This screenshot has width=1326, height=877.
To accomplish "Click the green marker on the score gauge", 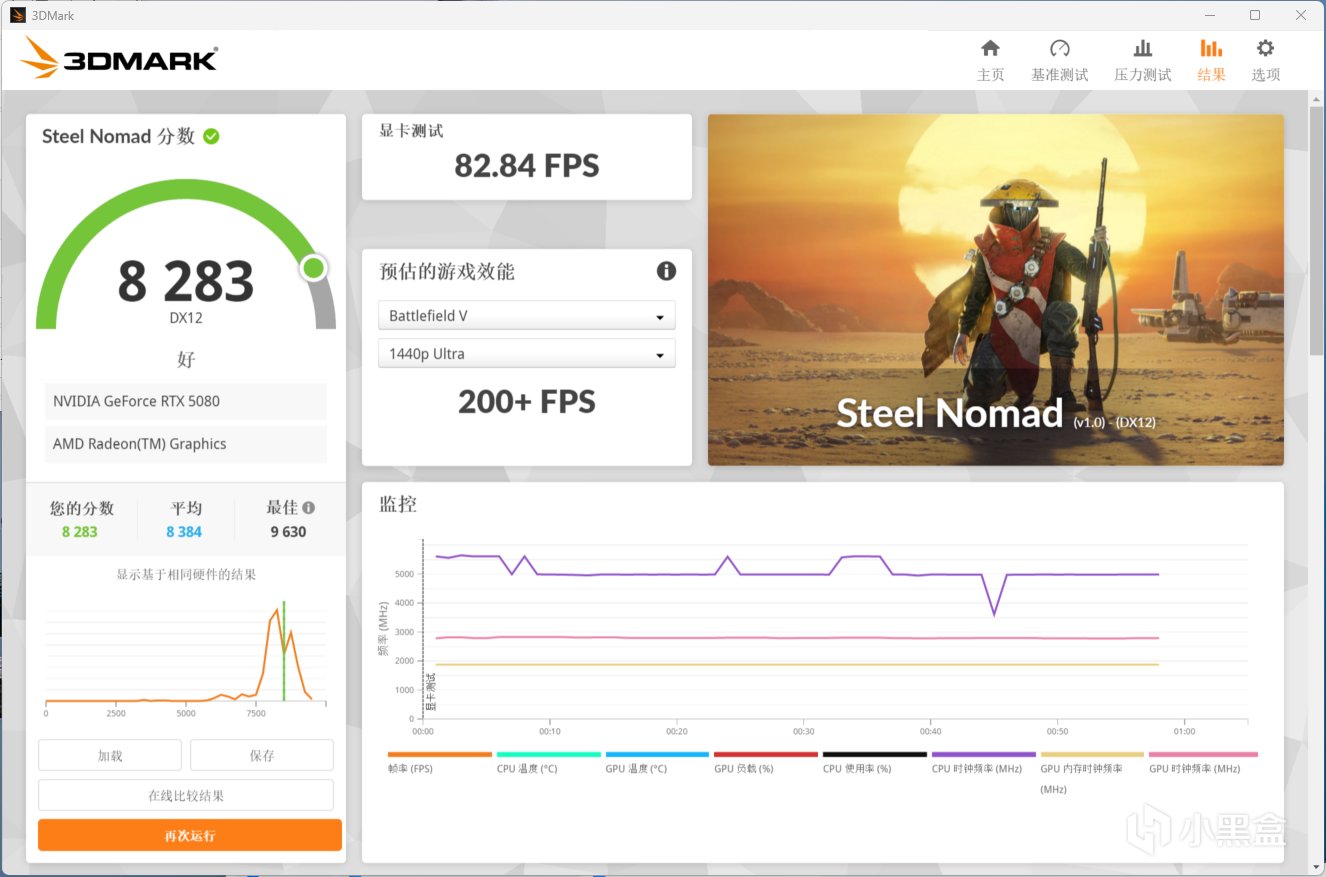I will click(314, 267).
